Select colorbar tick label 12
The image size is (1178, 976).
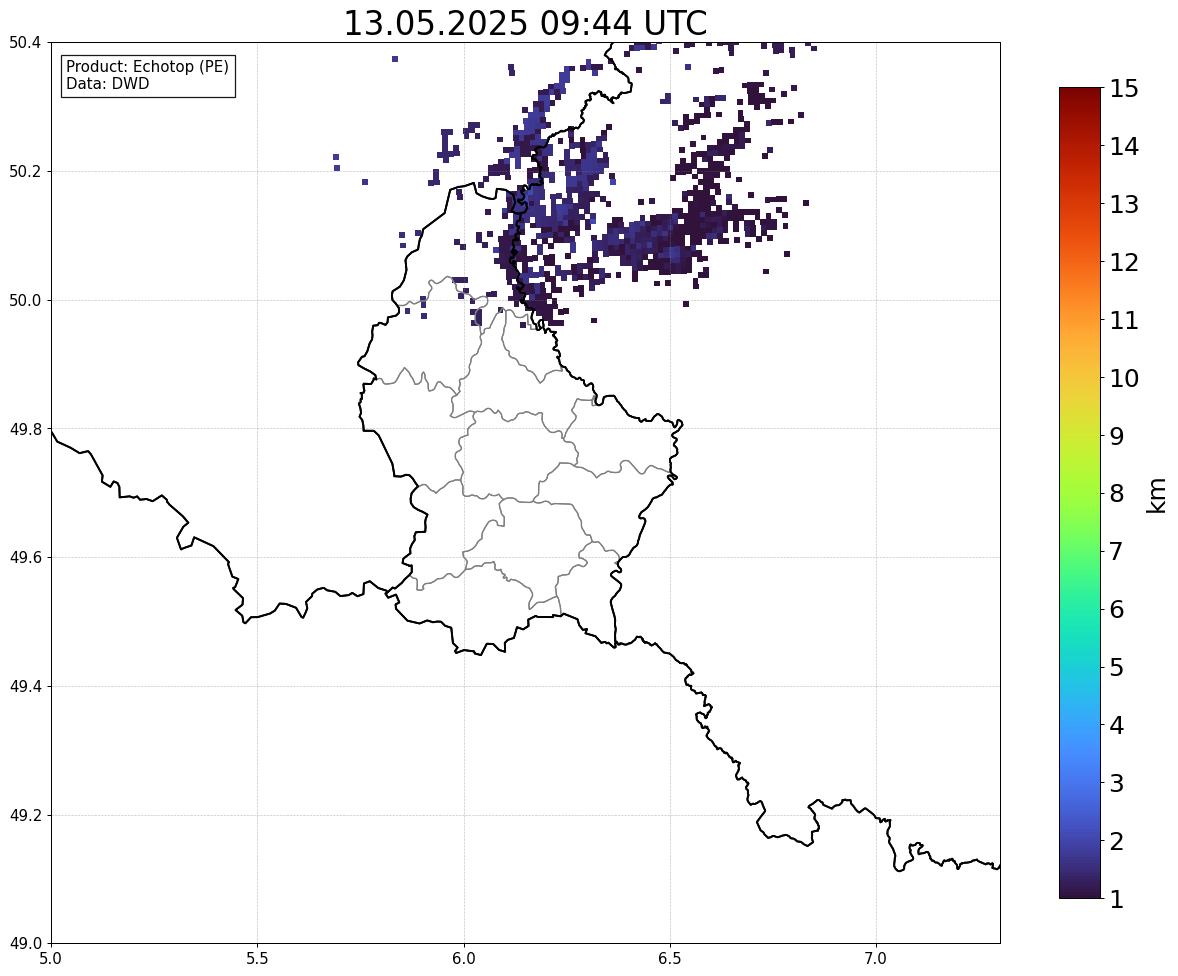1124,262
